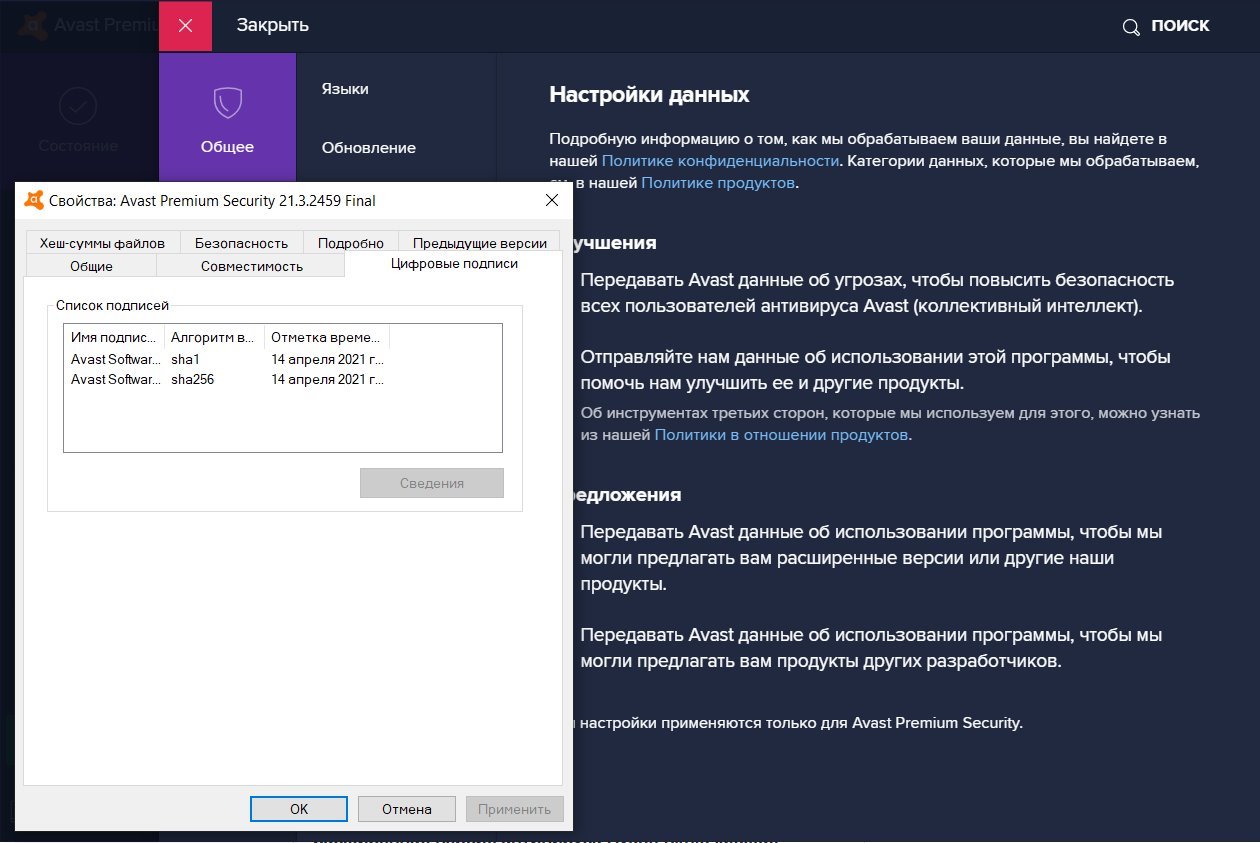Click Отмена button
The width and height of the screenshot is (1260, 843).
[407, 809]
